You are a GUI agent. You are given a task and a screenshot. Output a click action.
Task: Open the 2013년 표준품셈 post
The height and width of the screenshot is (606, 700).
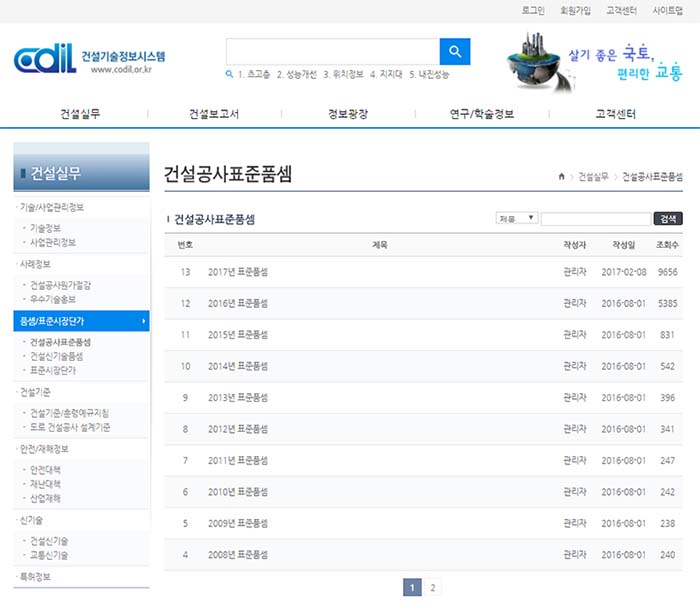238,397
